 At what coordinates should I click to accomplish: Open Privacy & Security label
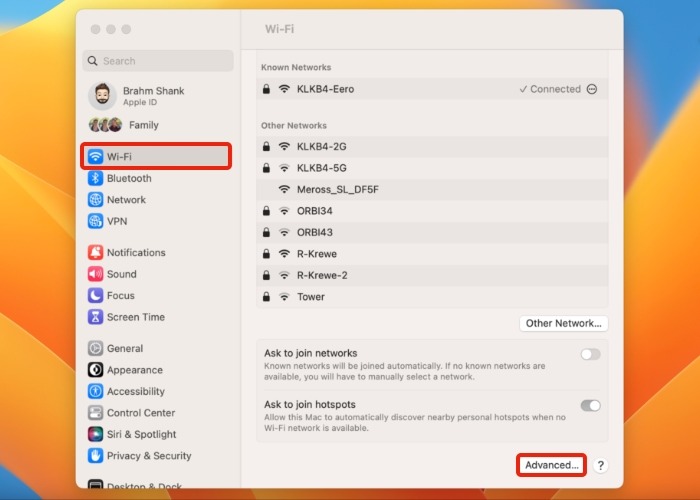point(149,455)
